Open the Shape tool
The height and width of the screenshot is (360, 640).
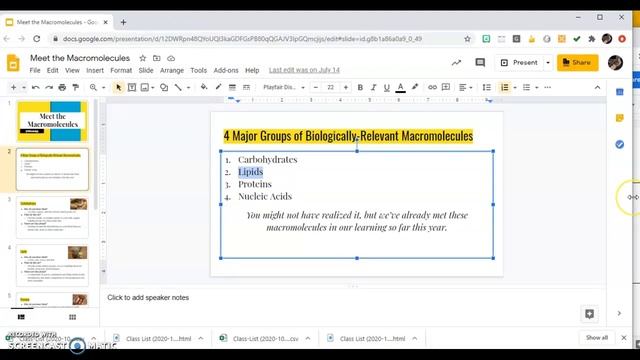point(164,87)
